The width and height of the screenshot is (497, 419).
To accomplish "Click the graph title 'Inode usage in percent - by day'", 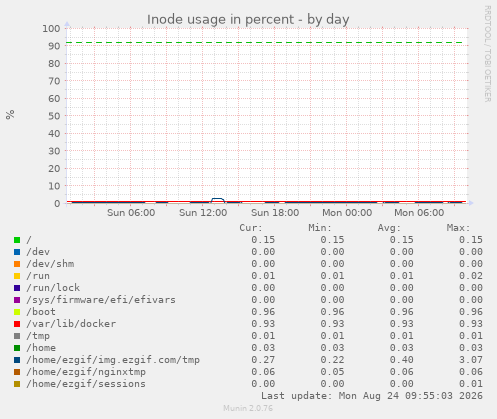I will 248,20.
